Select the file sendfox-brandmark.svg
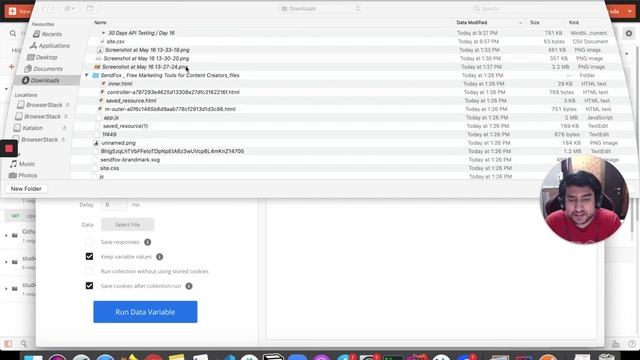640x360 pixels. pyautogui.click(x=130, y=160)
